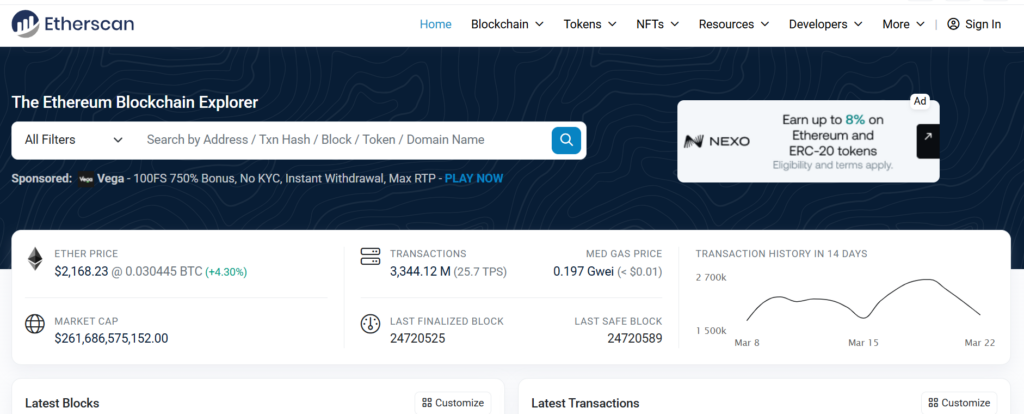Click the Ad badge on the banner
The width and height of the screenshot is (1024, 414).
click(x=920, y=101)
